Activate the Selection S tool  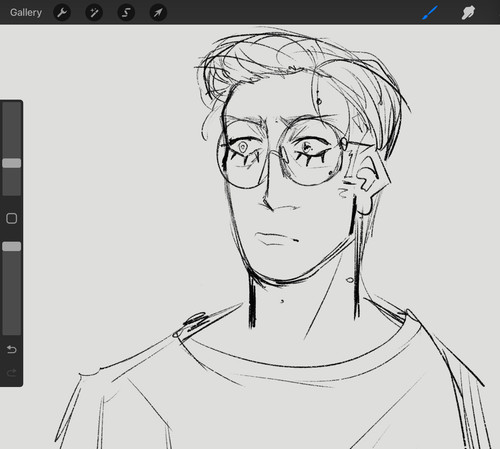(x=126, y=13)
